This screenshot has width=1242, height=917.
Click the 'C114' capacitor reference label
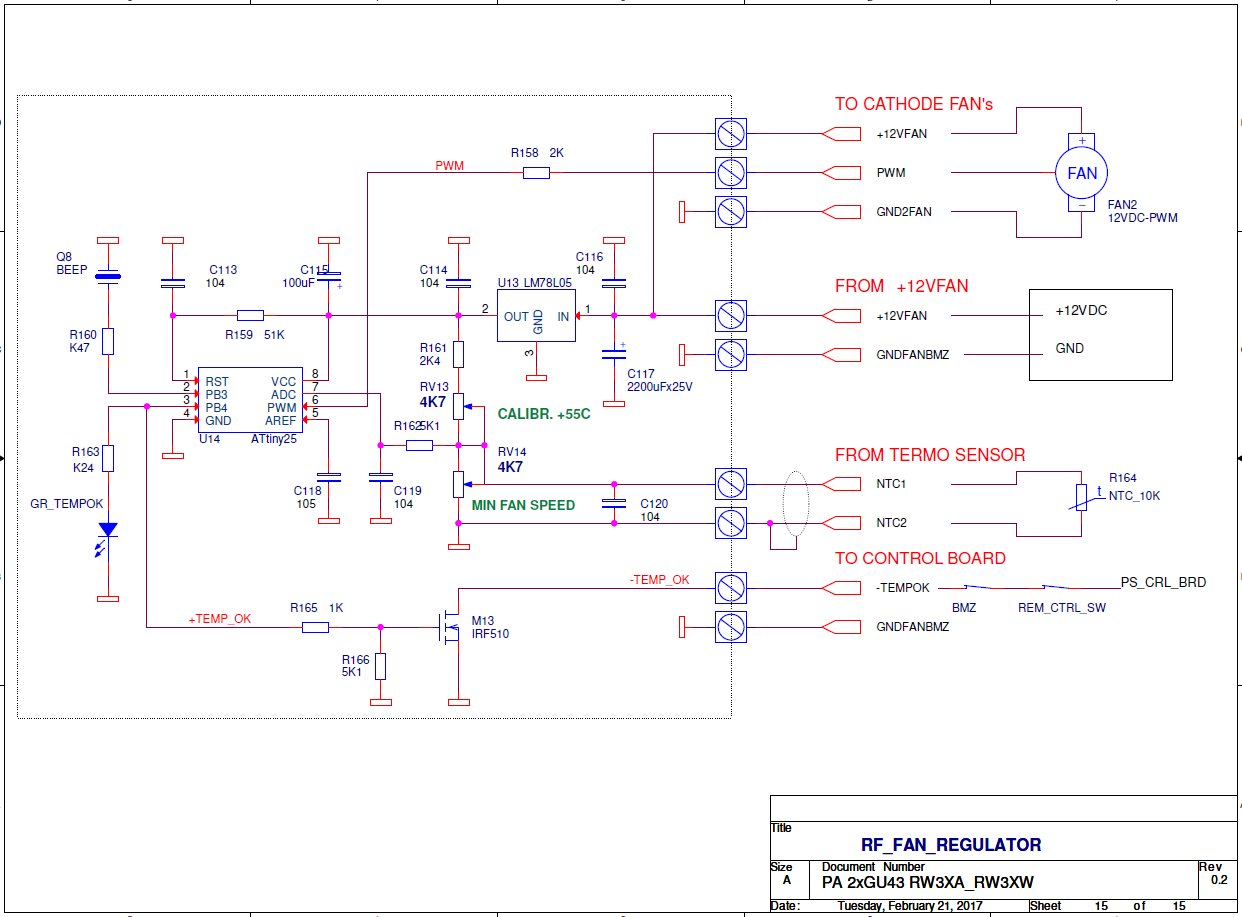coord(434,270)
